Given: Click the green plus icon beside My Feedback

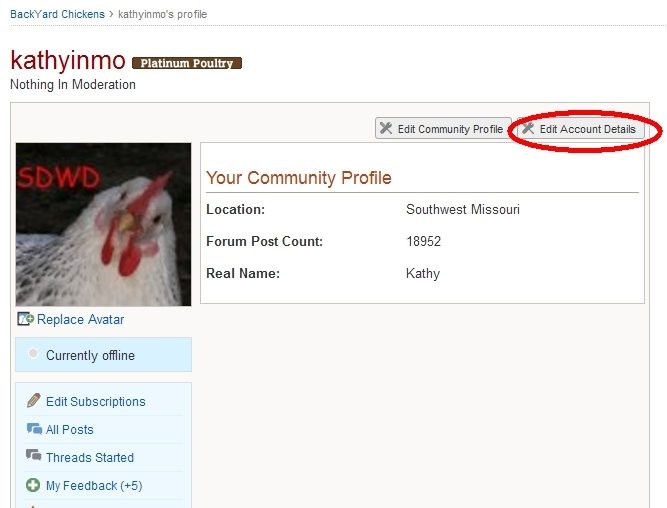Looking at the screenshot, I should pos(33,485).
